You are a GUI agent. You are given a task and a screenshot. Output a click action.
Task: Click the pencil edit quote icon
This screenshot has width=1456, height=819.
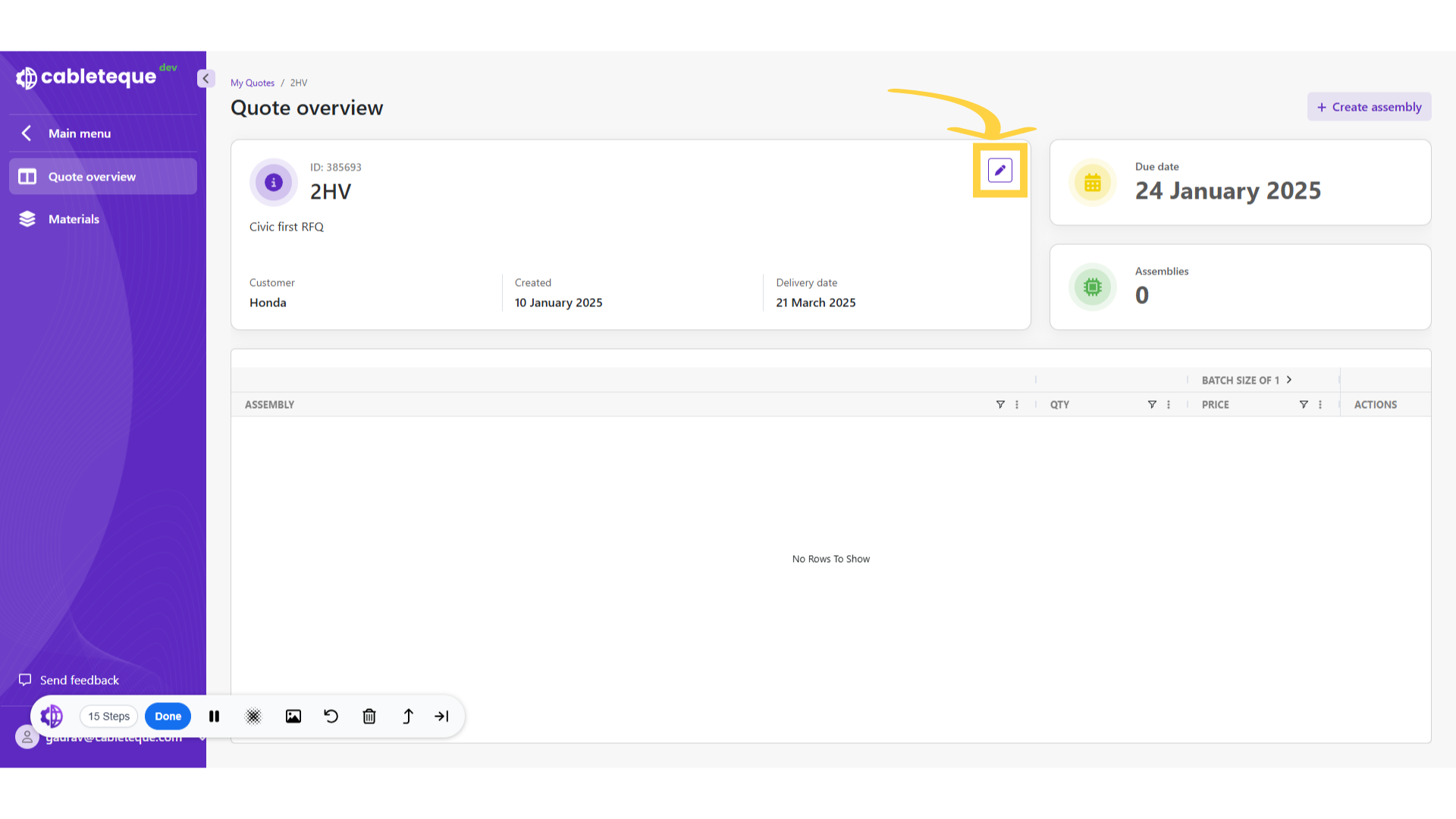tap(999, 171)
